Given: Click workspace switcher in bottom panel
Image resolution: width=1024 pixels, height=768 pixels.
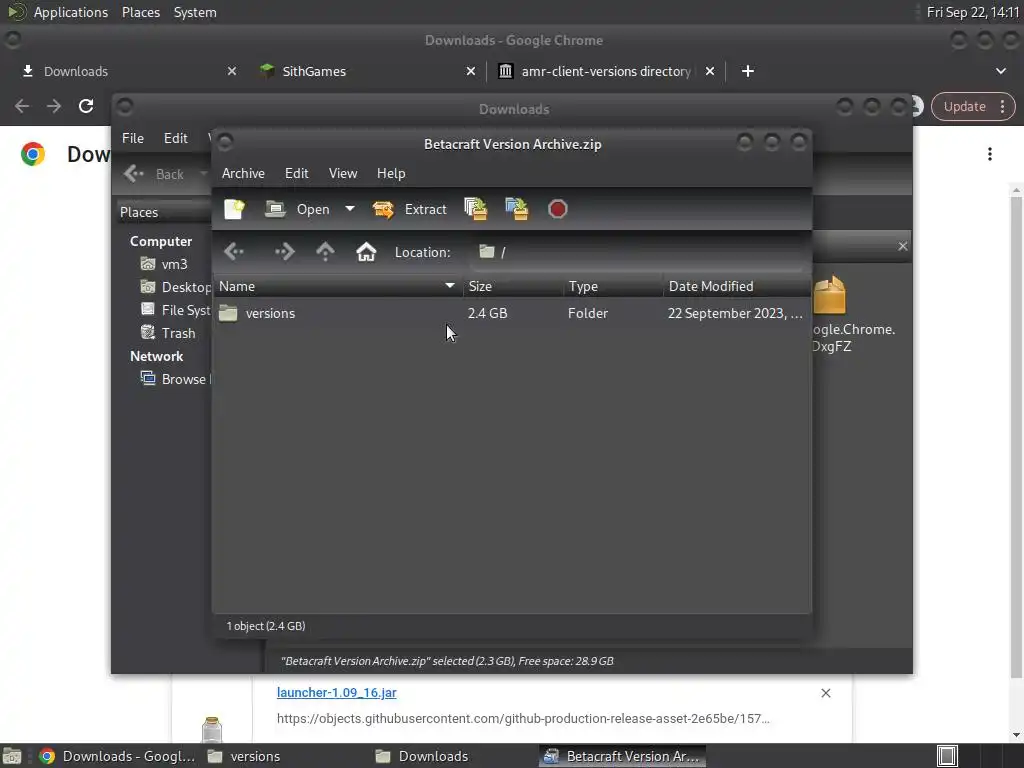Looking at the screenshot, I should tap(947, 756).
